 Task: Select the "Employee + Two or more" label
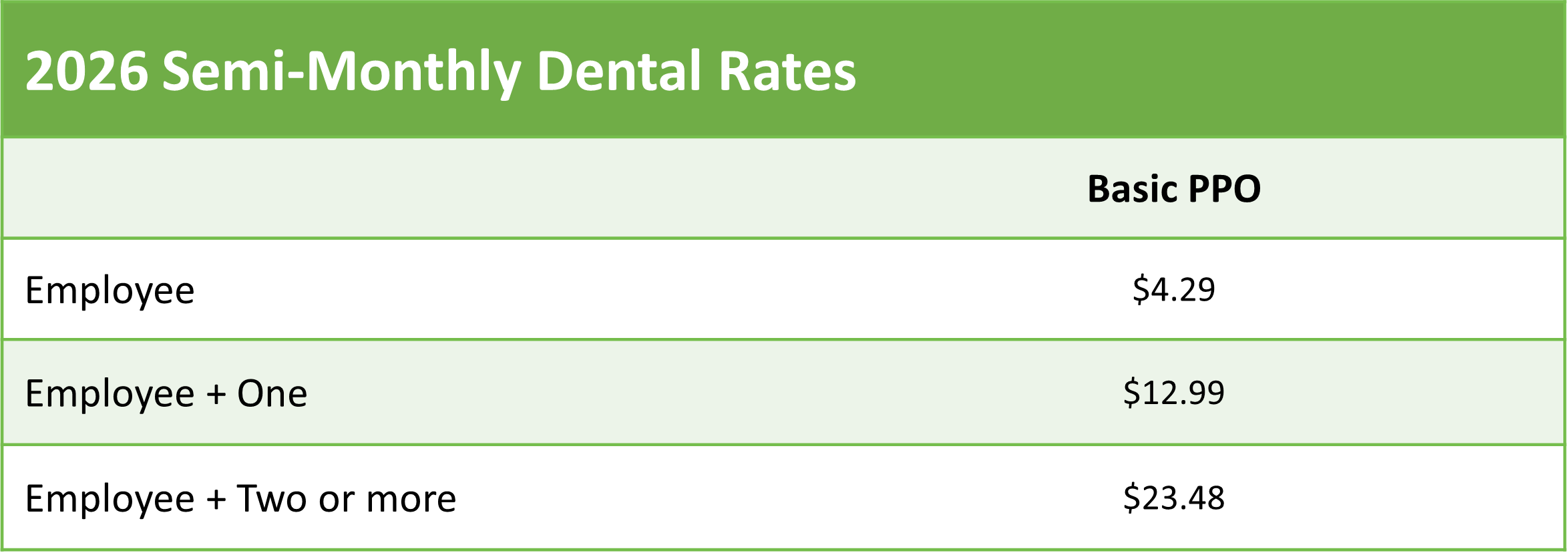point(240,499)
